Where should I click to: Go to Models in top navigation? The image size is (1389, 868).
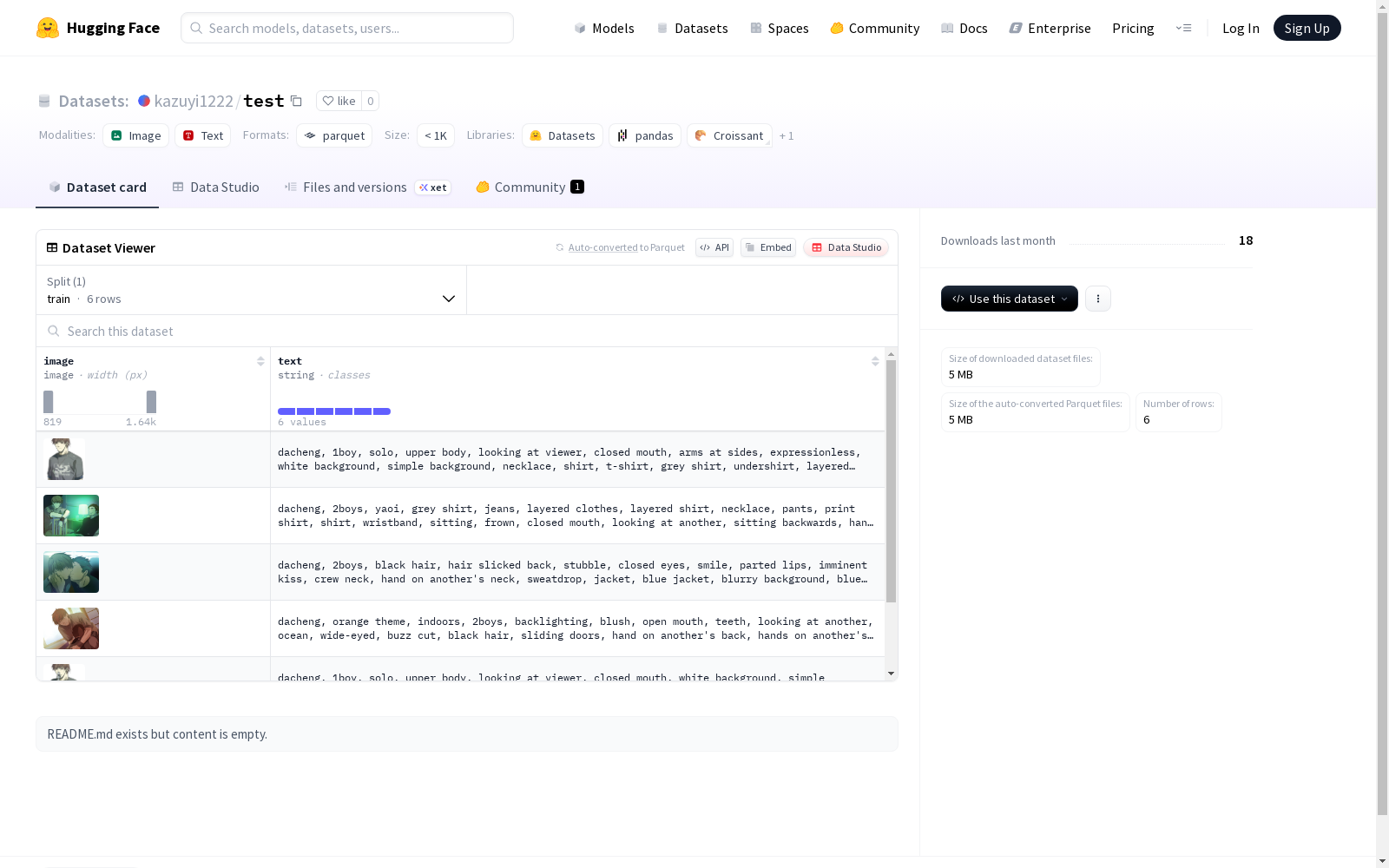coord(604,28)
